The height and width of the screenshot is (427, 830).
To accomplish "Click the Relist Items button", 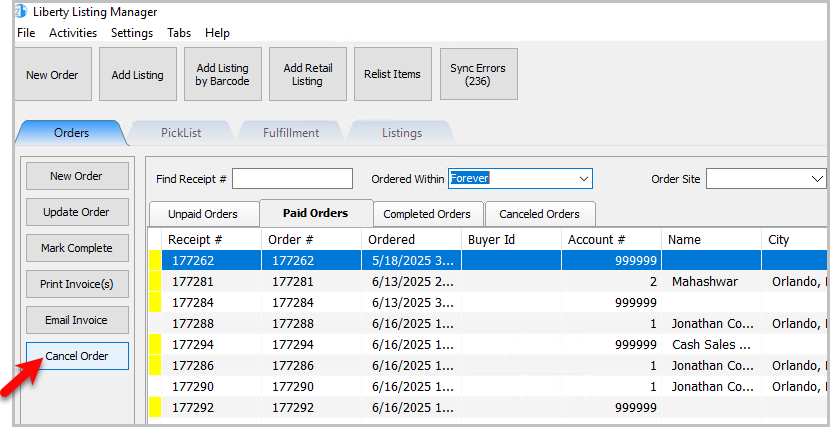I will (392, 75).
